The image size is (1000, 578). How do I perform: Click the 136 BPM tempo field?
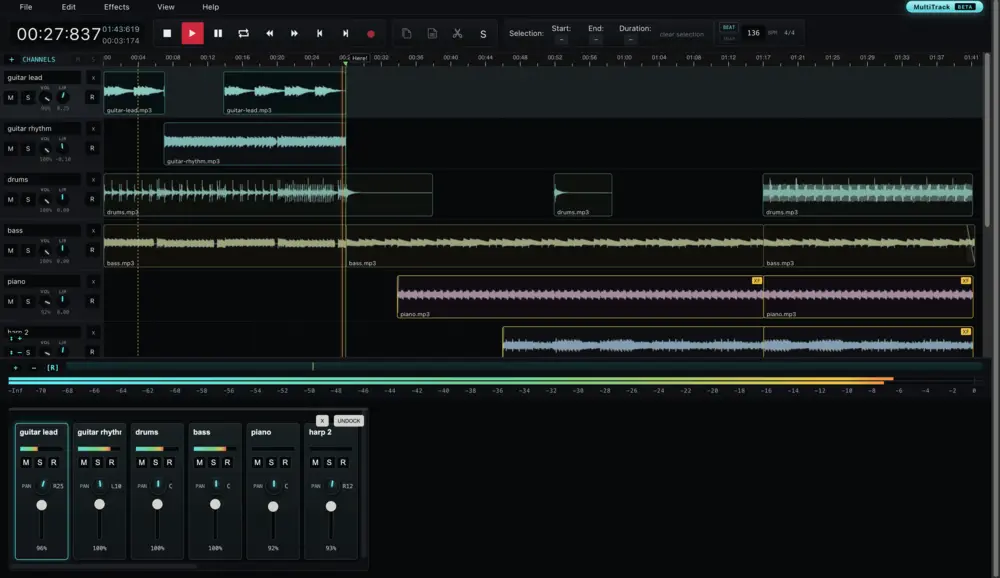753,33
